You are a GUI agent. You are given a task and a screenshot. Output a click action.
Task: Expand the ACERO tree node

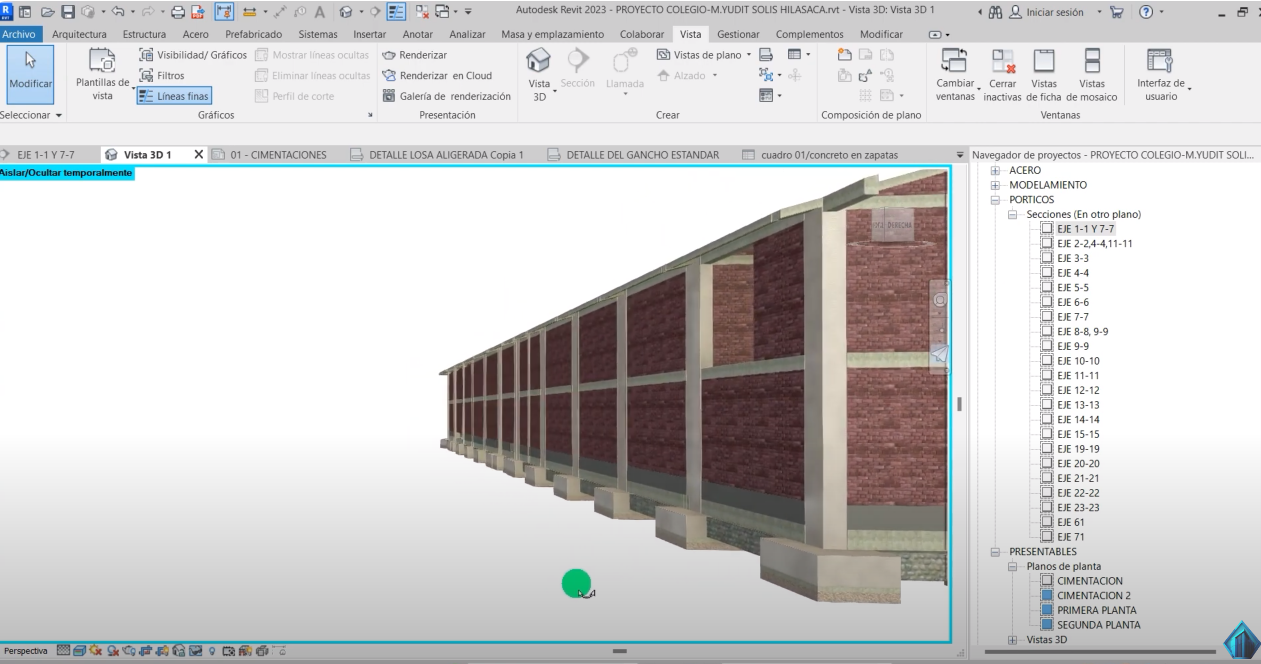click(x=996, y=171)
